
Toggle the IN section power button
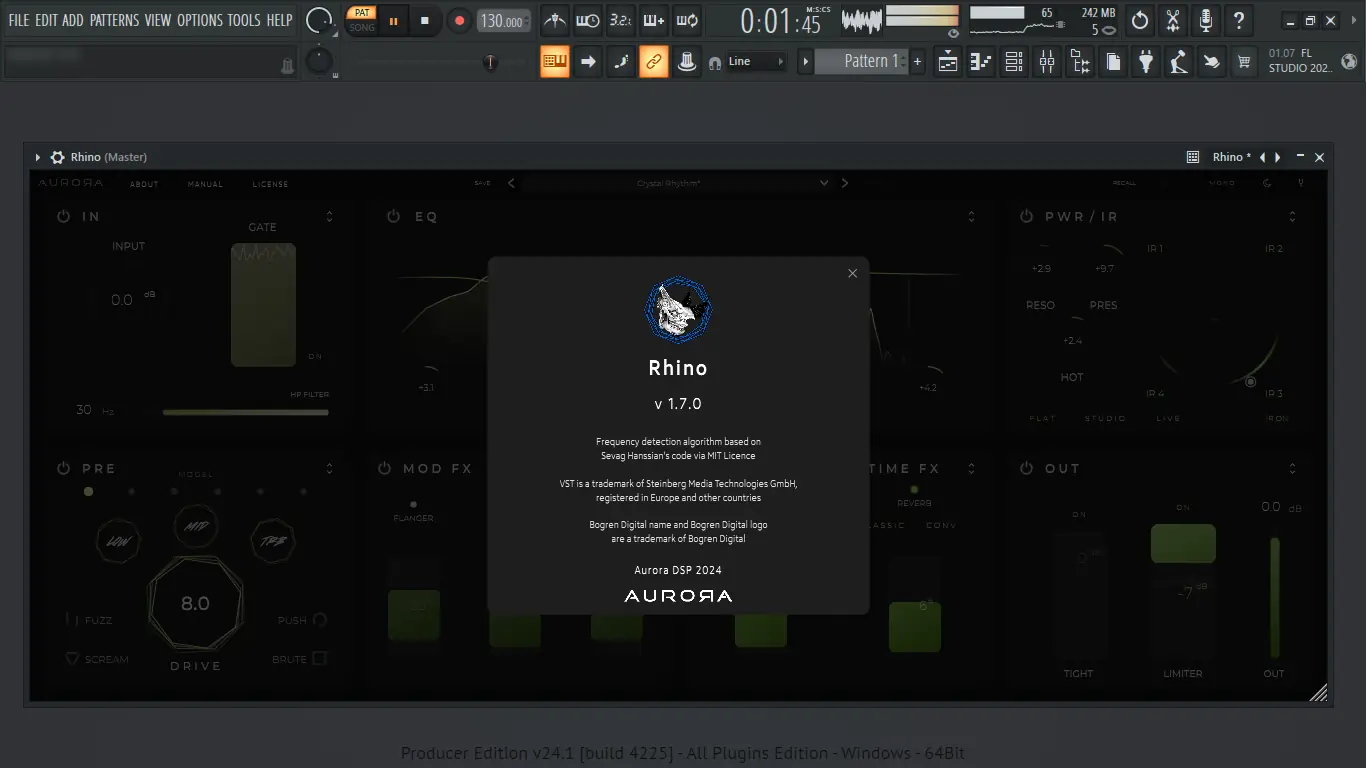(63, 216)
